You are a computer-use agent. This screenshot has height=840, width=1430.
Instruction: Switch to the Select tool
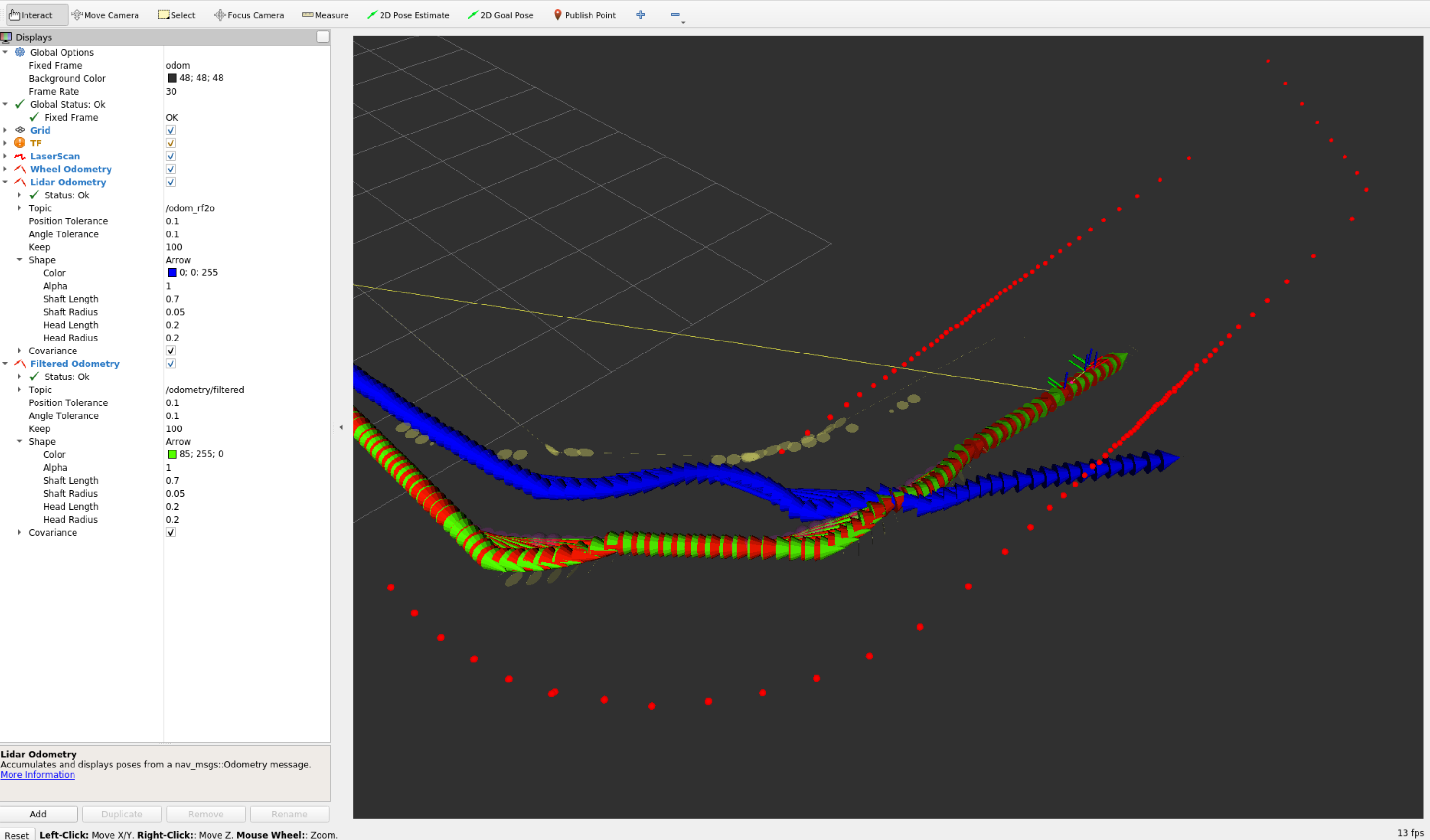pyautogui.click(x=176, y=15)
